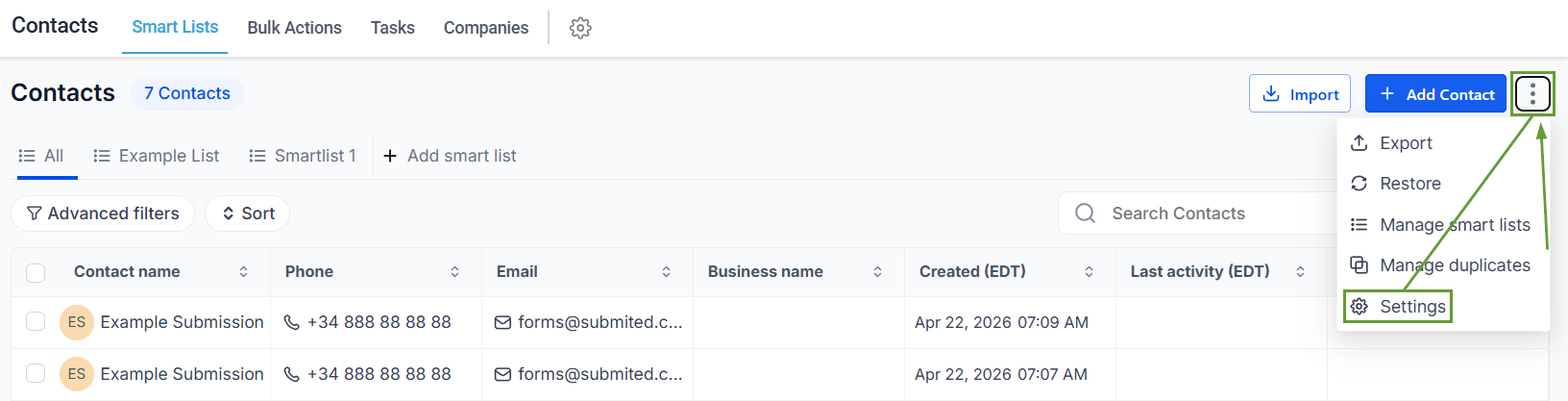Click the Manage duplicates icon in the menu

(x=1359, y=265)
